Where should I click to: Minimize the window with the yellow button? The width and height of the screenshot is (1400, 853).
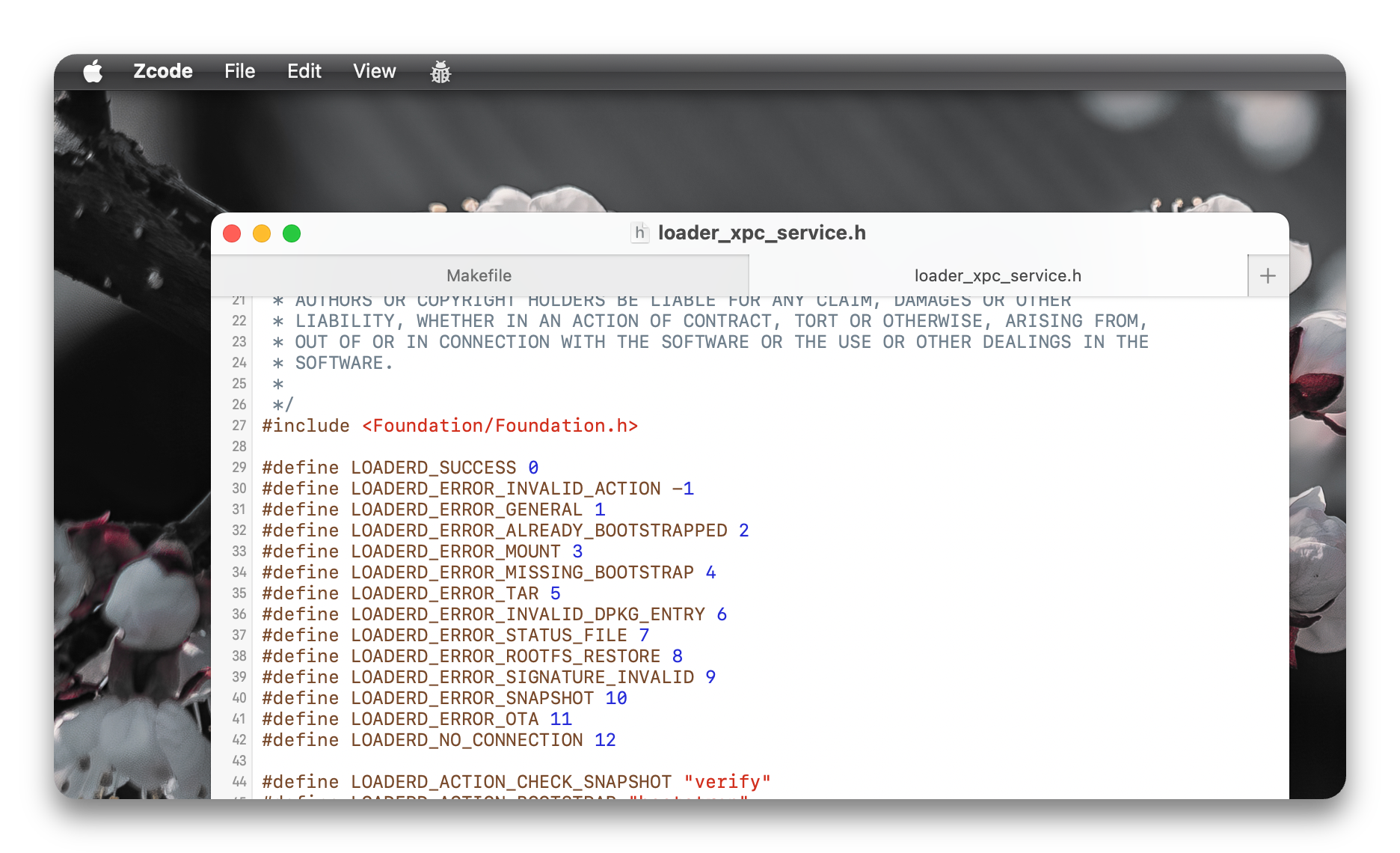262,233
